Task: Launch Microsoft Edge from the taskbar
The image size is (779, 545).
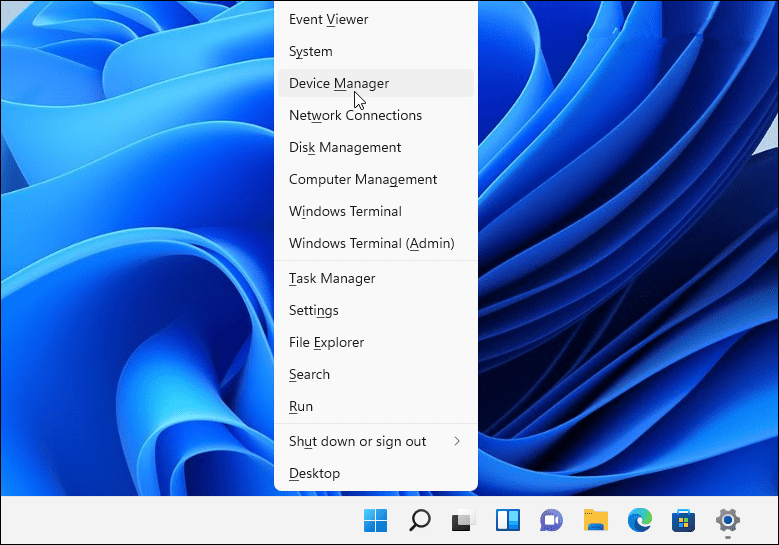Action: (x=640, y=520)
